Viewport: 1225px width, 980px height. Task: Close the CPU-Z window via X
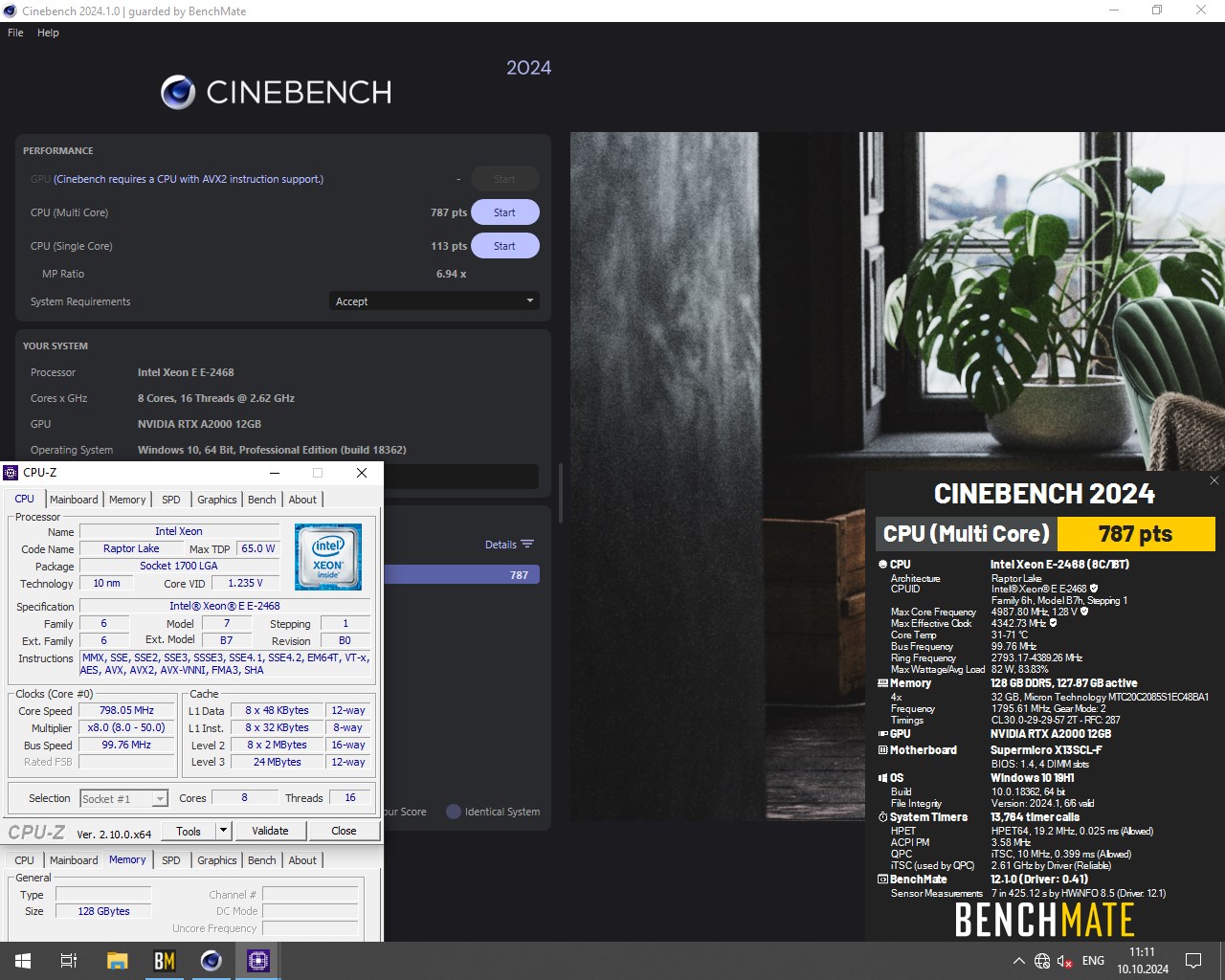coord(362,473)
